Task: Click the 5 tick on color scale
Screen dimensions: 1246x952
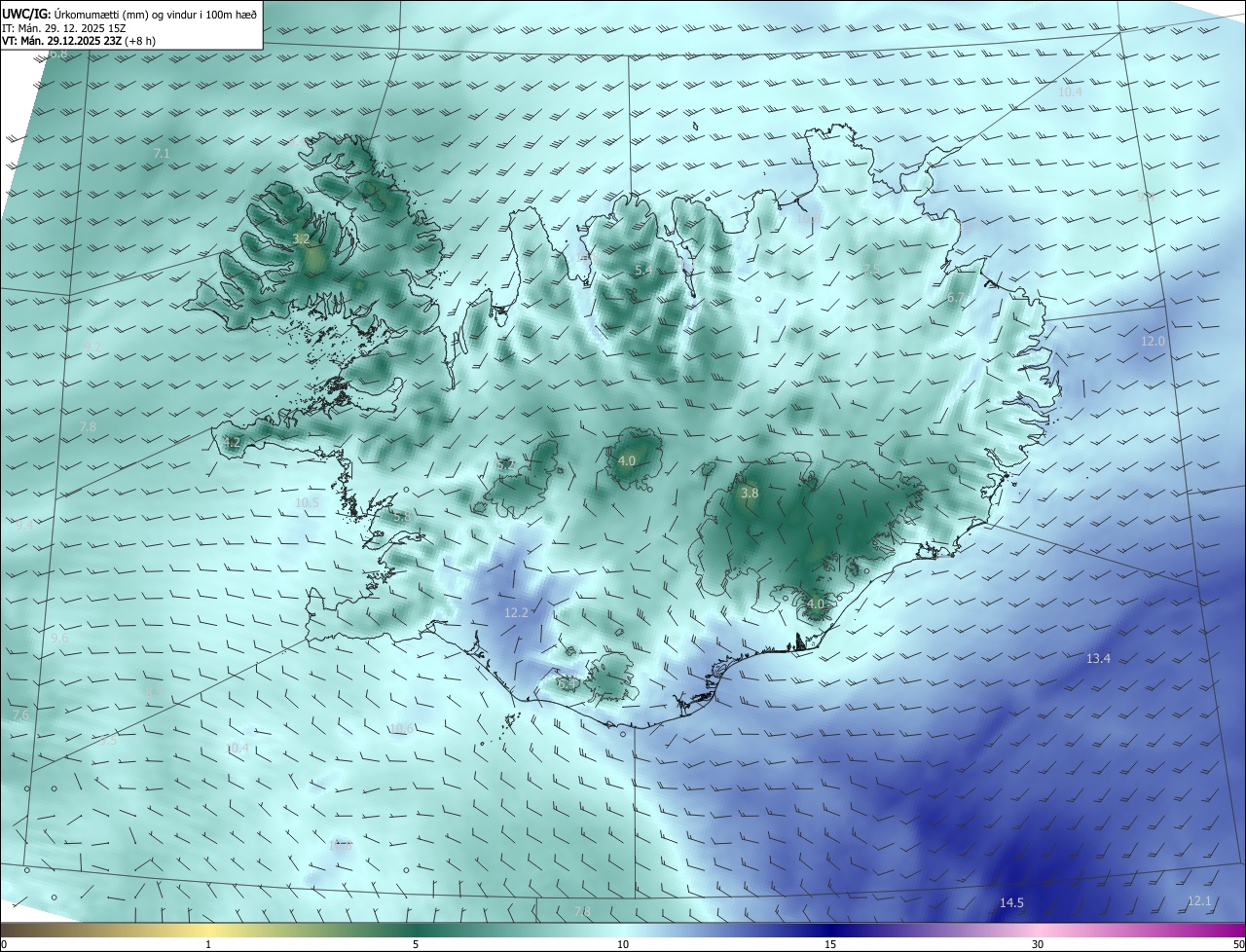Action: pos(416,944)
